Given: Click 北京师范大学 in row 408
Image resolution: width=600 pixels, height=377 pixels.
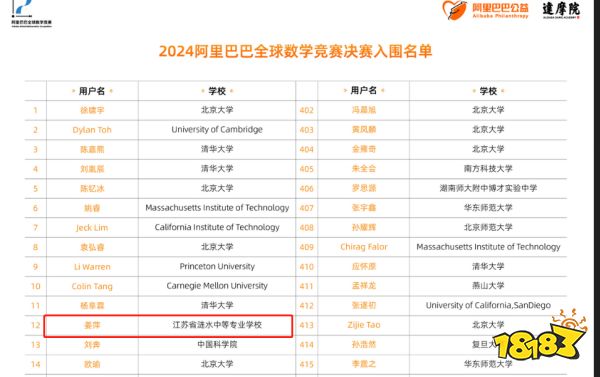Looking at the screenshot, I should [x=488, y=227].
